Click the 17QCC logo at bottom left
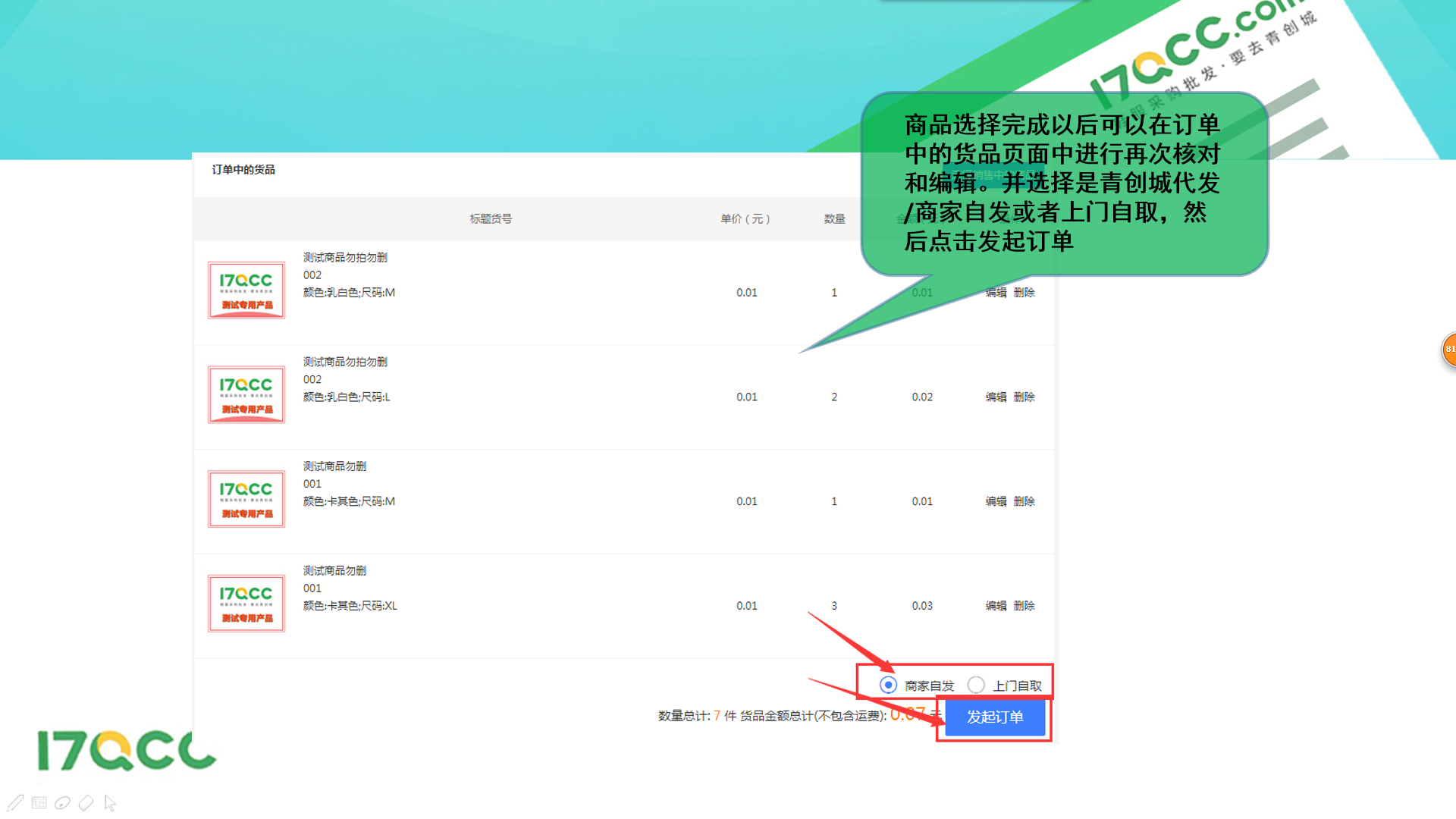The width and height of the screenshot is (1456, 819). (x=125, y=751)
